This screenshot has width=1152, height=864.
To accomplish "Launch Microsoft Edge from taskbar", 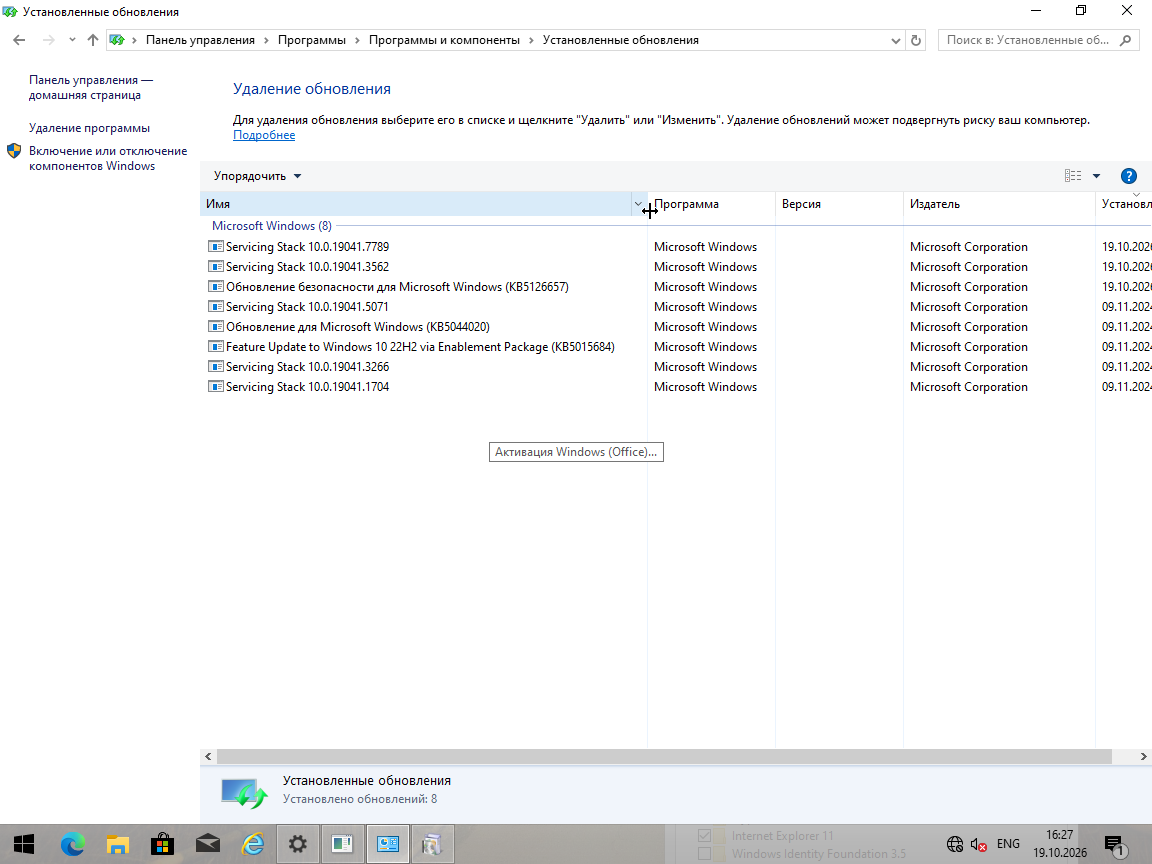I will click(x=72, y=844).
